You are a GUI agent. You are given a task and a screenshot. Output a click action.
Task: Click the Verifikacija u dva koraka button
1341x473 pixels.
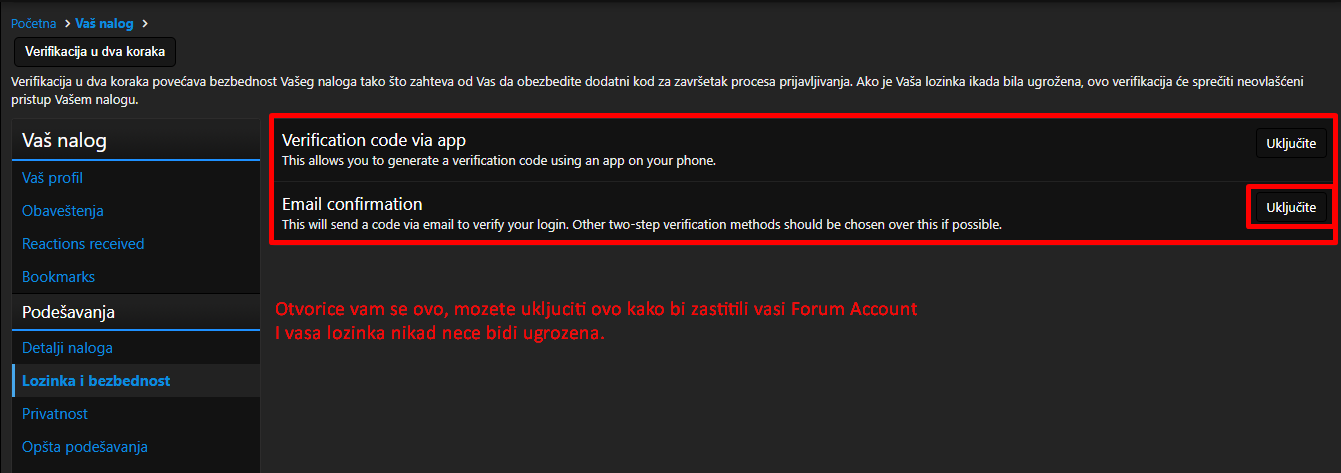(95, 52)
